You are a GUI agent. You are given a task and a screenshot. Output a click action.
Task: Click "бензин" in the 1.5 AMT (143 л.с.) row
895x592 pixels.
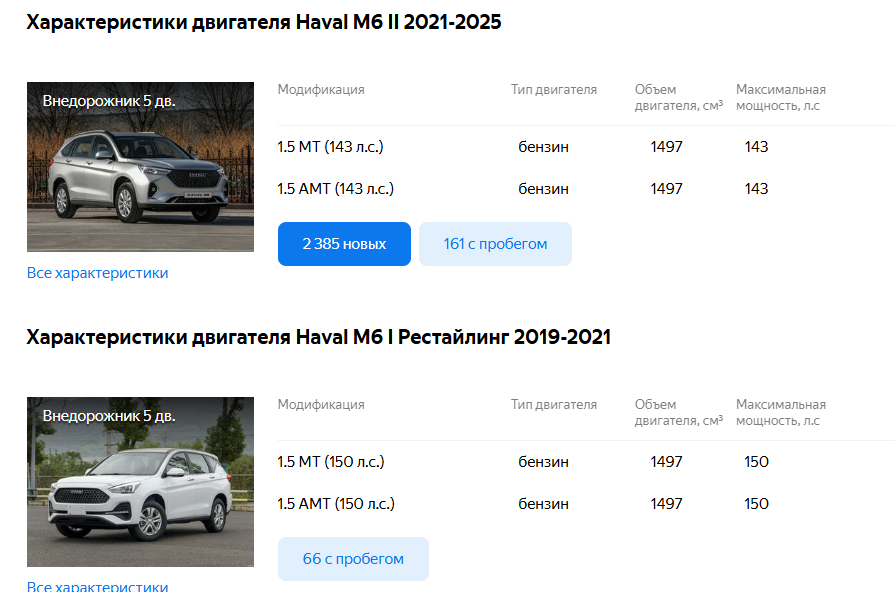point(543,189)
